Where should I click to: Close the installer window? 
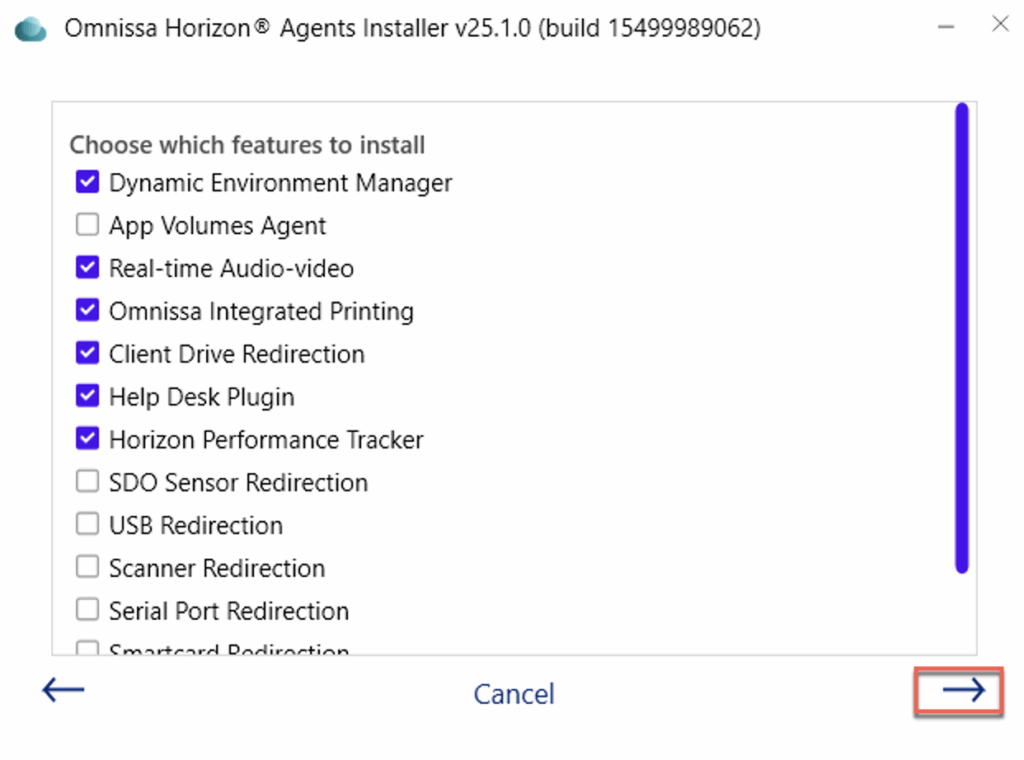[999, 24]
